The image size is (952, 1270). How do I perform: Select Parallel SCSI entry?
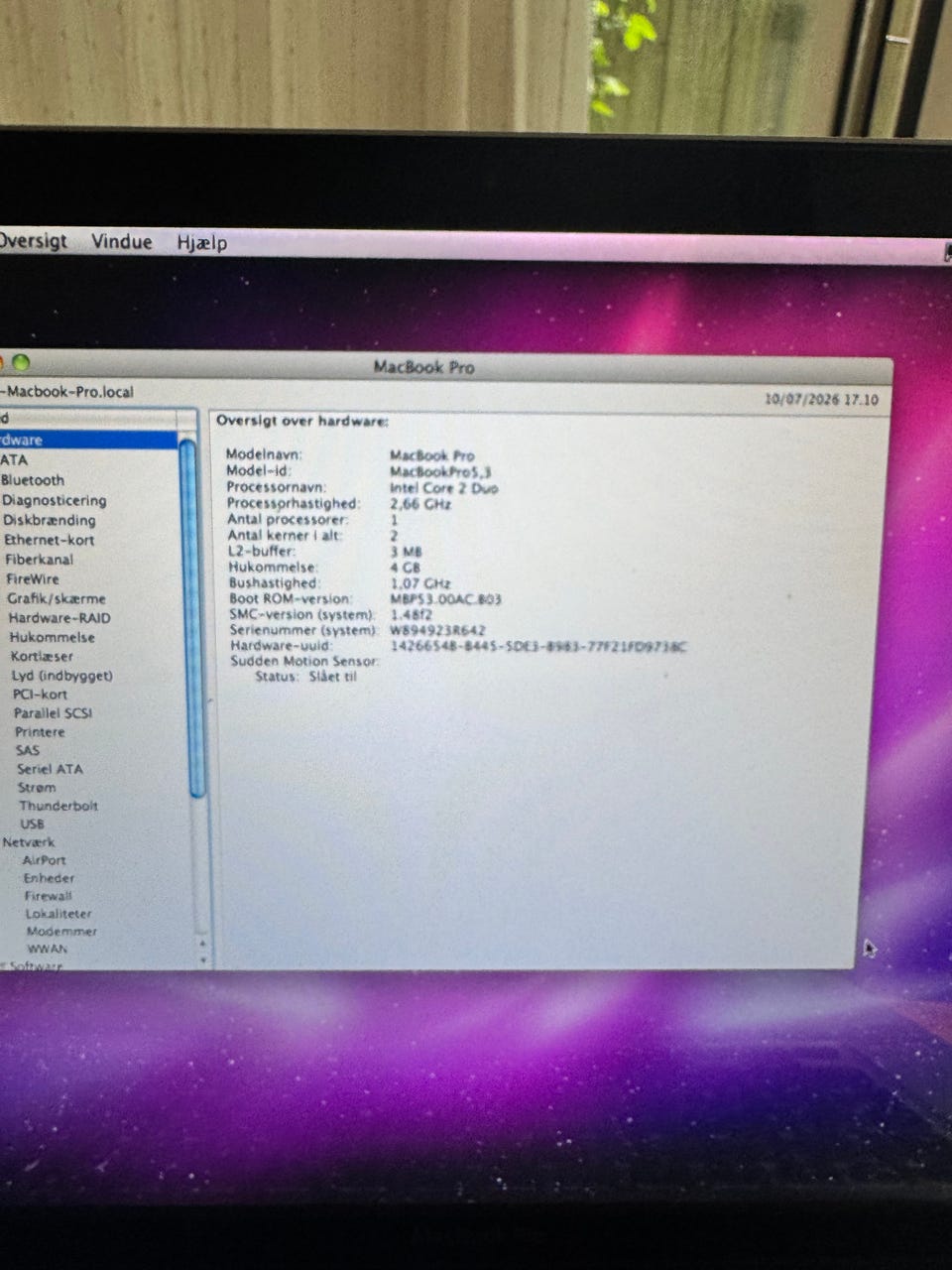click(x=53, y=713)
